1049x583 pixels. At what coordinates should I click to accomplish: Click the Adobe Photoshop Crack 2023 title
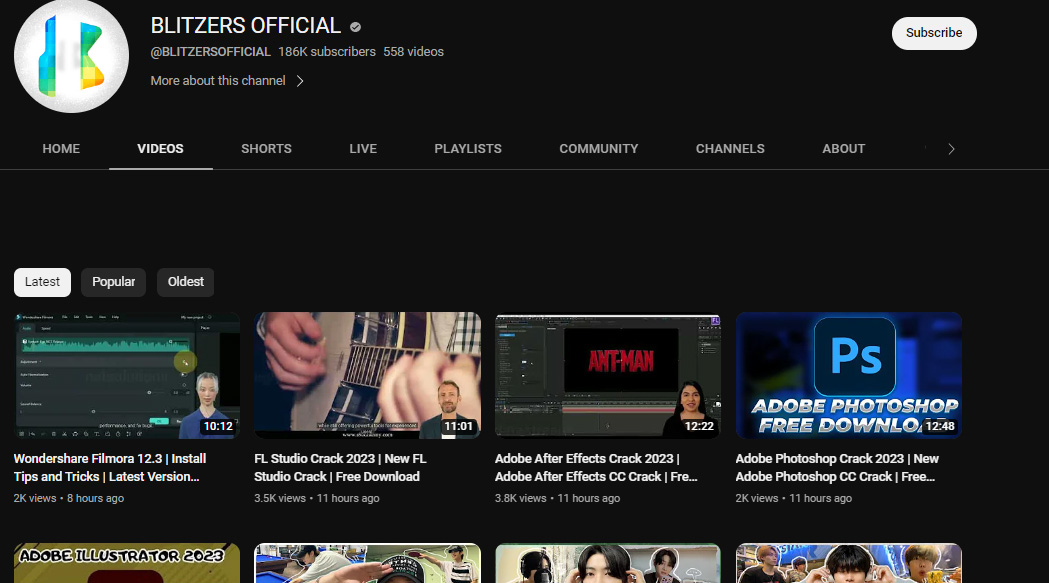[837, 467]
